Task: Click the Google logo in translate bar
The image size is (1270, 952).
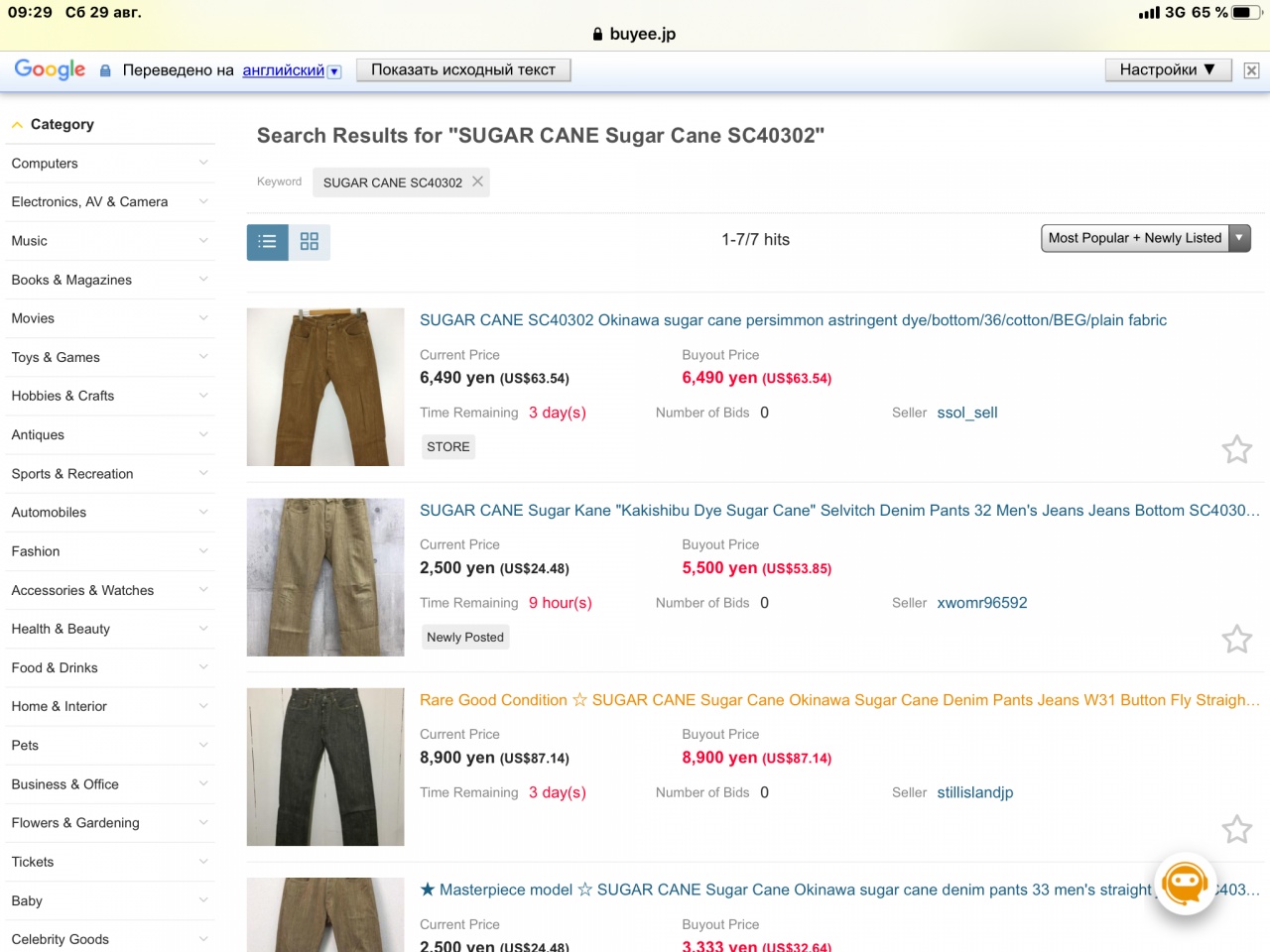Action: coord(50,69)
